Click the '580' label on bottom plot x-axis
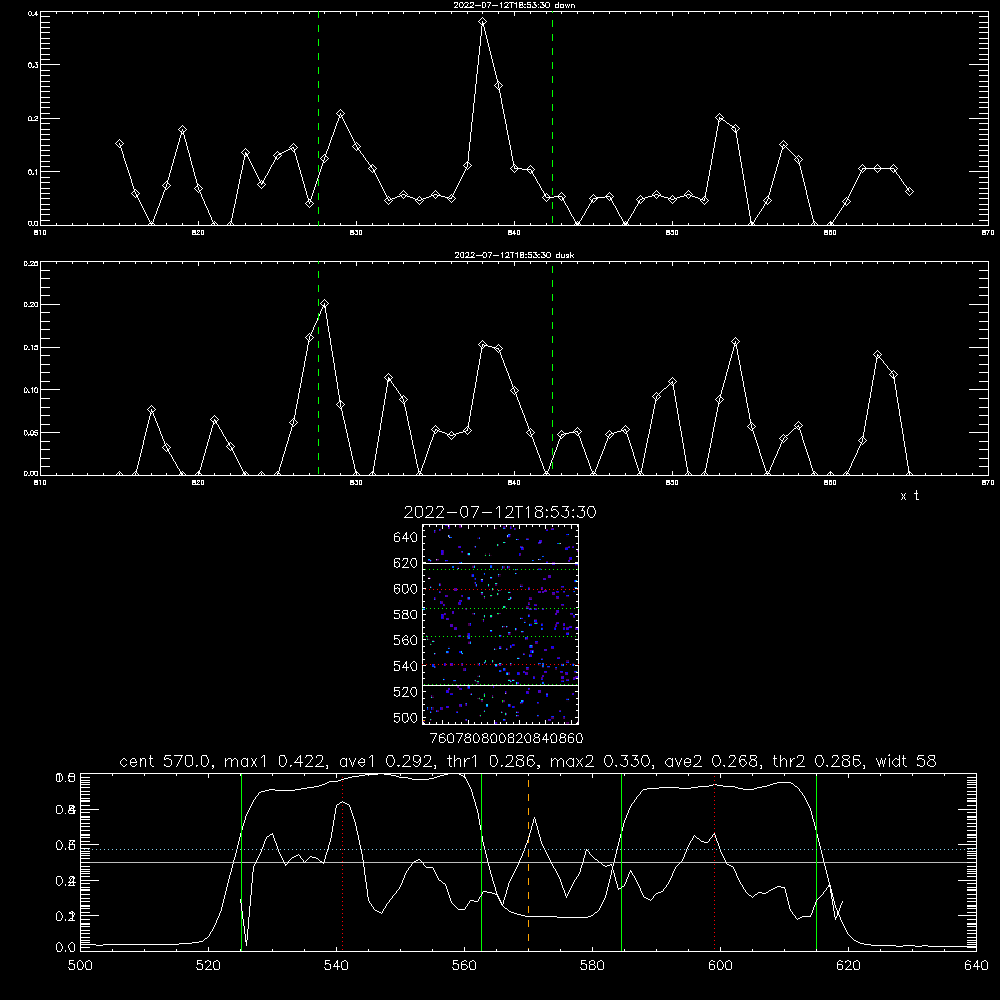Image resolution: width=1000 pixels, height=1000 pixels. point(592,966)
